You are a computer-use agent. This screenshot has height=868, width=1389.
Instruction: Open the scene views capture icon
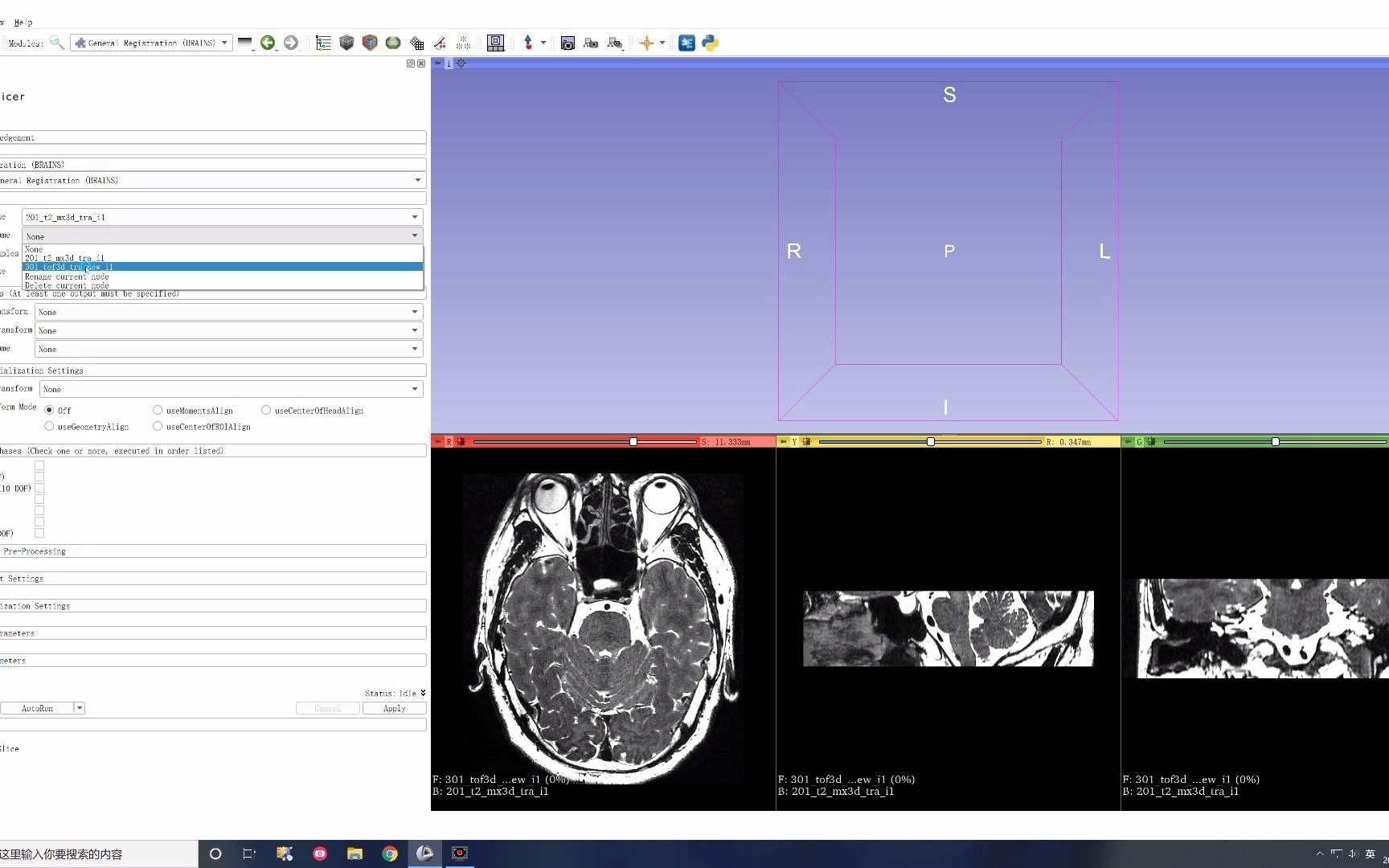click(591, 43)
